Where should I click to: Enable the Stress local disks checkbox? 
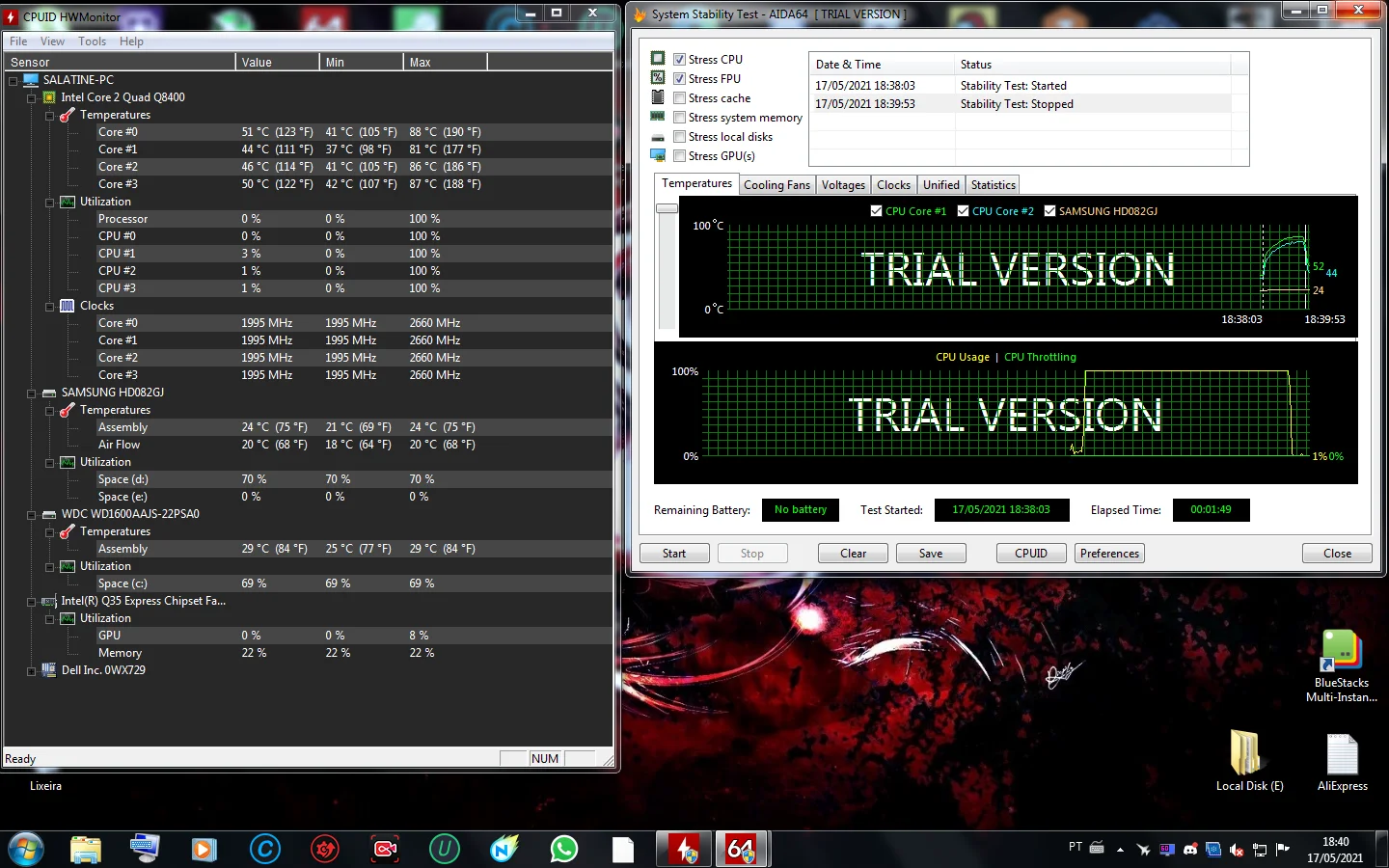679,136
